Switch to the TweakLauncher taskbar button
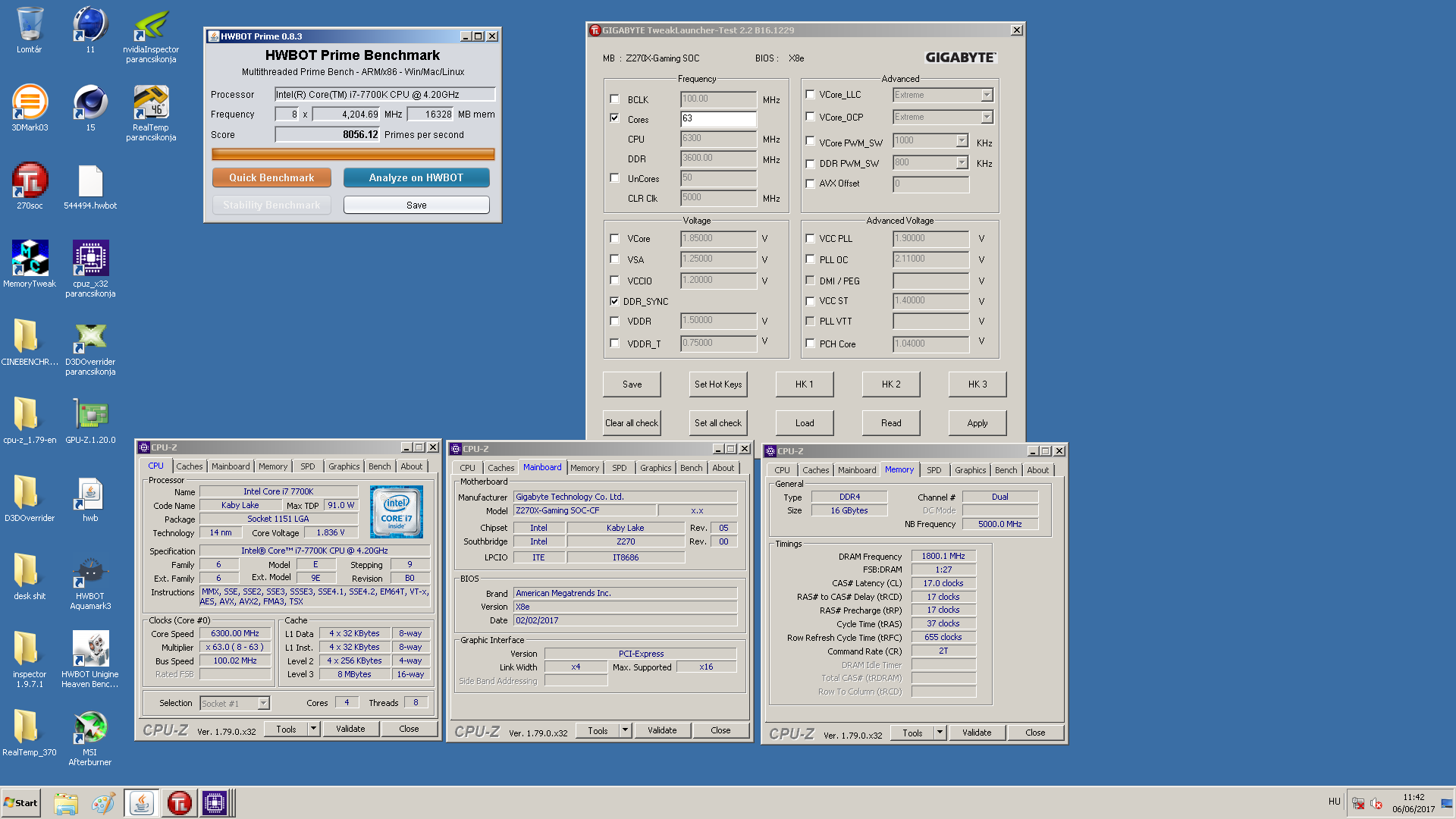This screenshot has width=1456, height=819. click(x=179, y=803)
